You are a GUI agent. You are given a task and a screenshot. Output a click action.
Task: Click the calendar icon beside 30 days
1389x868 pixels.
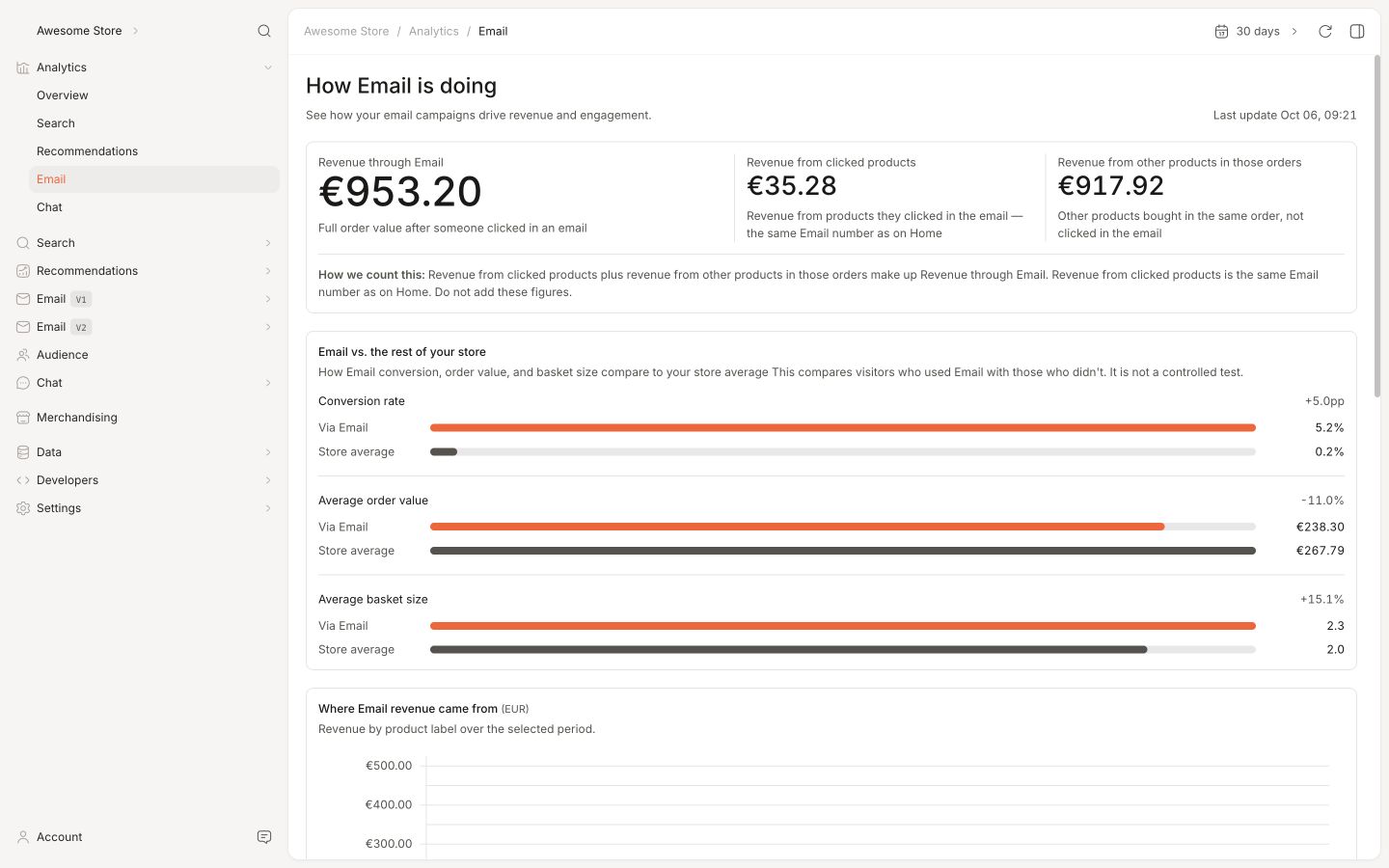[x=1221, y=31]
